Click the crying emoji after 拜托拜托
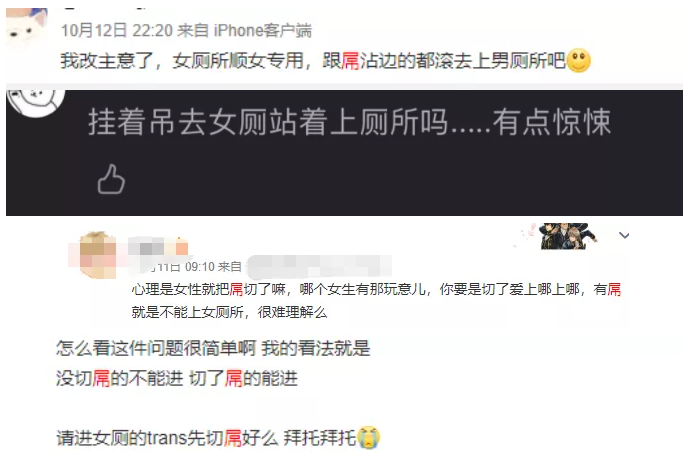 369,437
